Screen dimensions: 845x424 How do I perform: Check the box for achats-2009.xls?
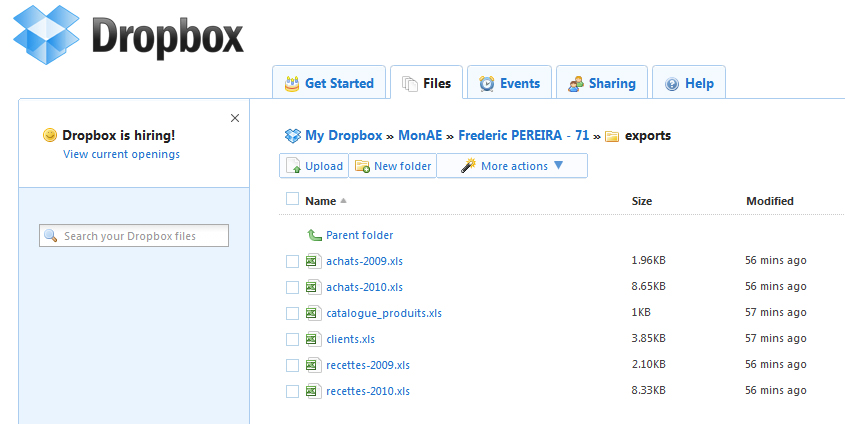coord(292,261)
